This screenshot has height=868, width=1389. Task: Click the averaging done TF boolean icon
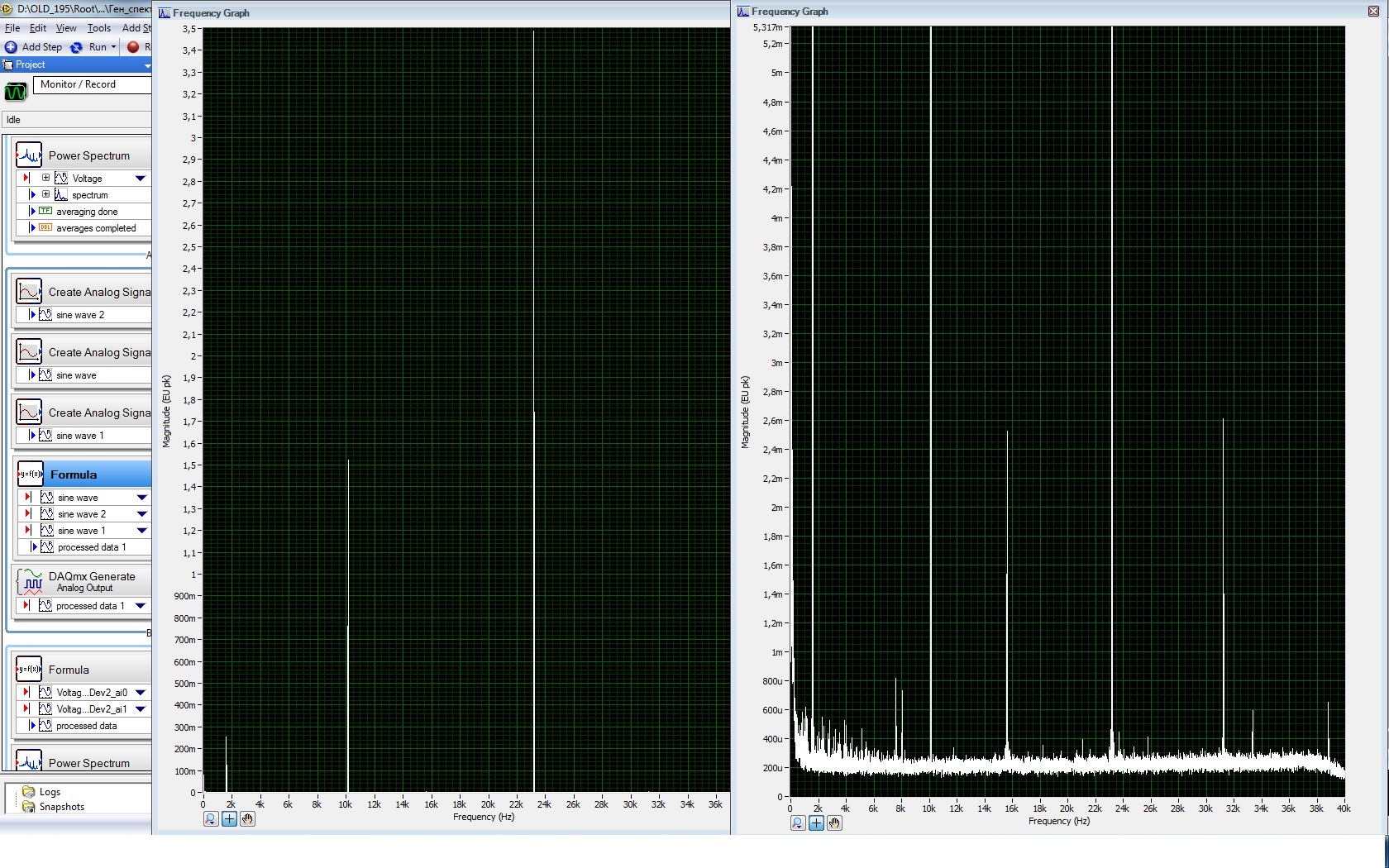[x=45, y=212]
